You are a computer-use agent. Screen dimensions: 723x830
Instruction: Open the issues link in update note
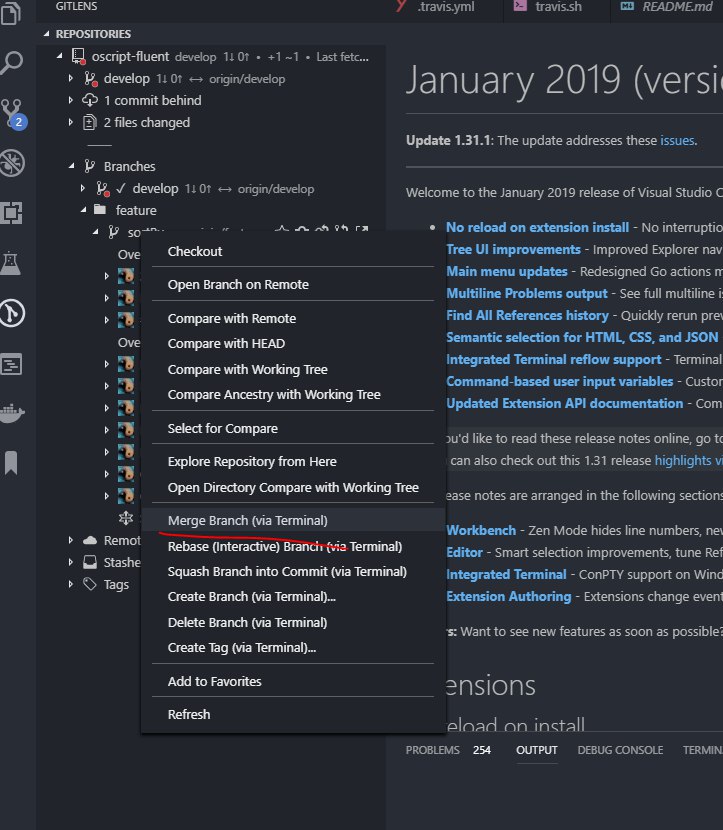click(677, 140)
